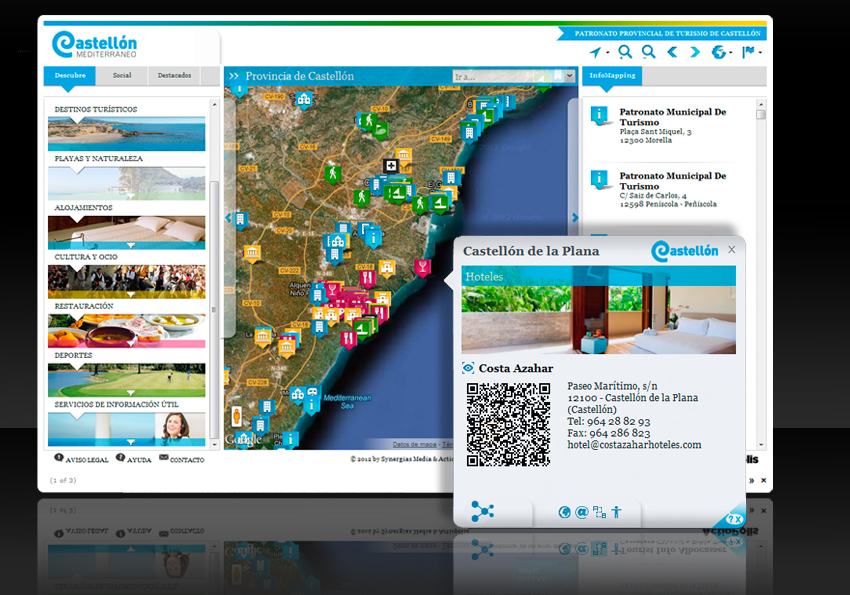Click the zoom out magnifier icon

[x=648, y=51]
